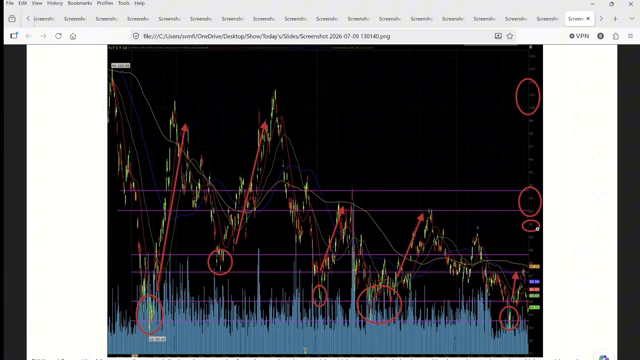Open the Bookmarks menu
This screenshot has height=360, width=640.
tap(80, 3)
